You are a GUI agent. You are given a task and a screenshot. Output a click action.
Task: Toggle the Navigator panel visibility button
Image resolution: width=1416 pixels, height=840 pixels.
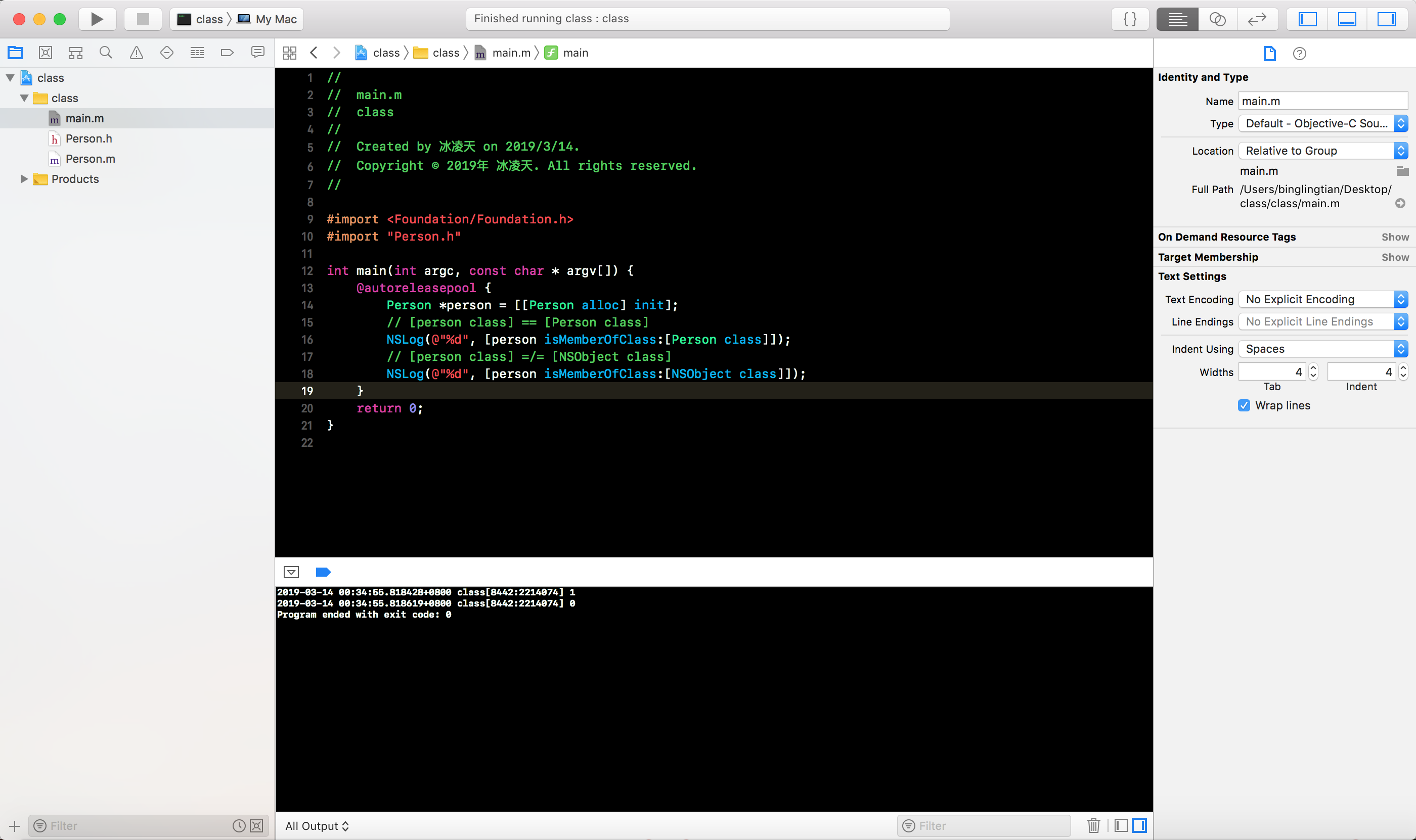1307,19
